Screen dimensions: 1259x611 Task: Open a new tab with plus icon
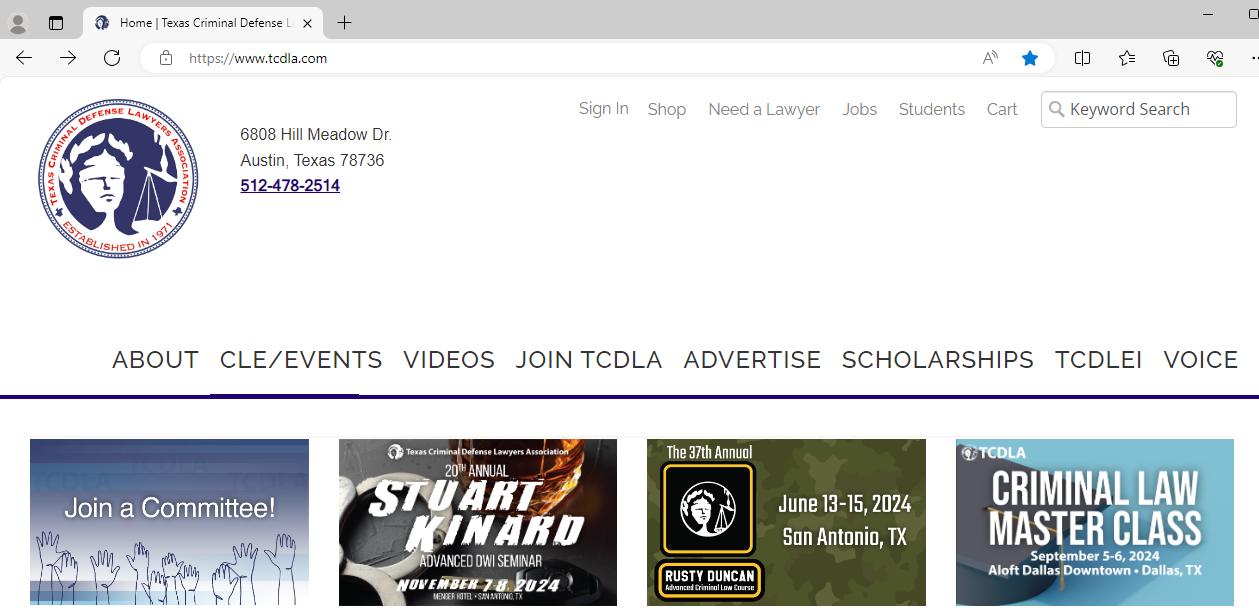point(344,22)
